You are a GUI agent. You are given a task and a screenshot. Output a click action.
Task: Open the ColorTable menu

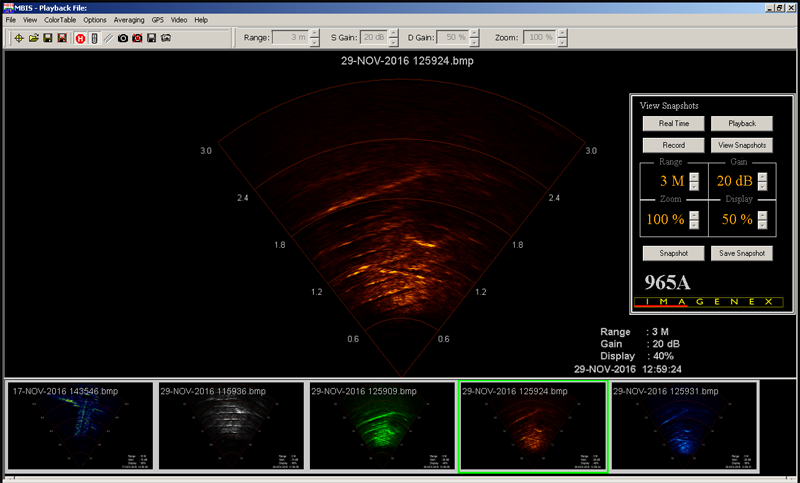click(x=60, y=20)
